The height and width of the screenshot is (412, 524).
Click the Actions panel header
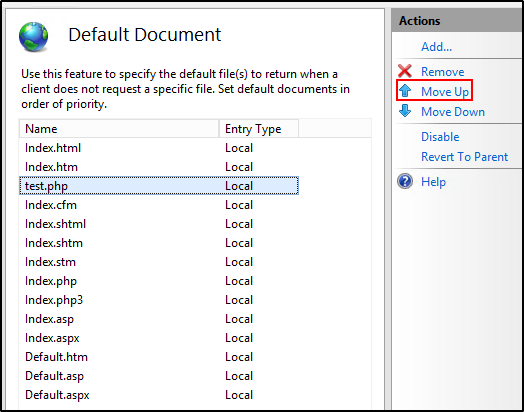(456, 21)
